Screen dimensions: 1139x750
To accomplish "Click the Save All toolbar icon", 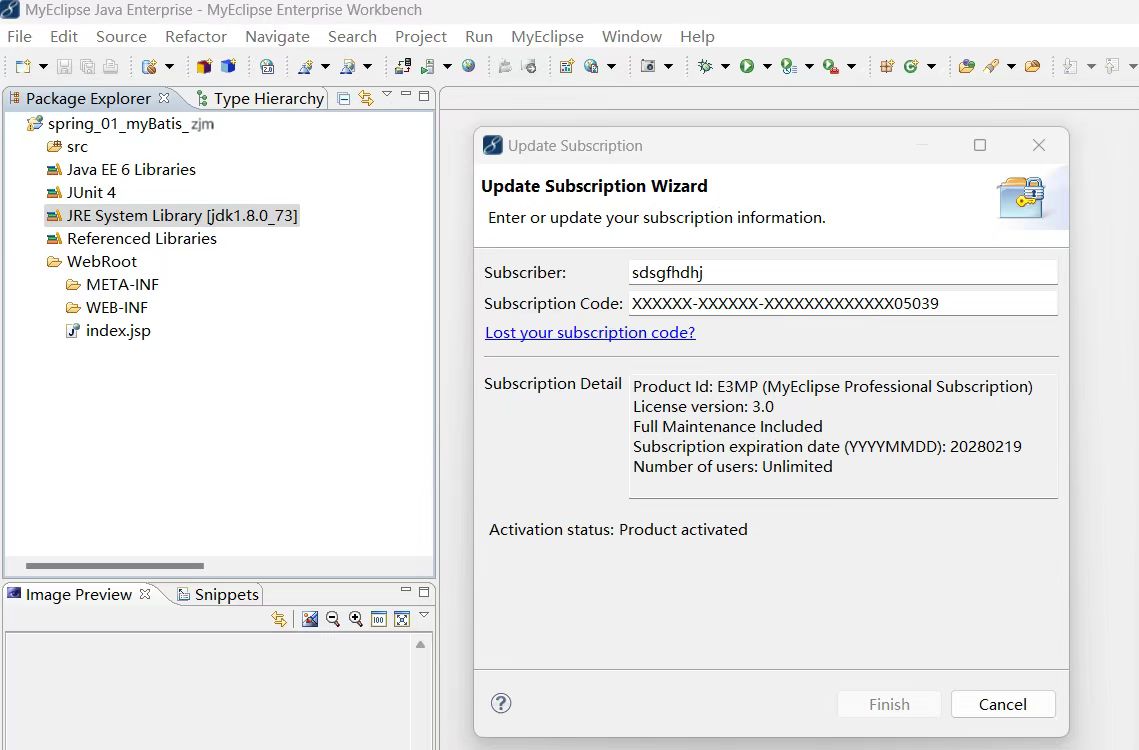I will (x=87, y=67).
